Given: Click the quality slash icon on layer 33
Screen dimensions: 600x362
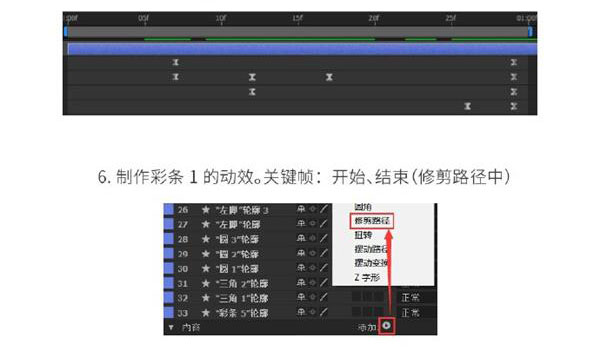Looking at the screenshot, I should (324, 312).
